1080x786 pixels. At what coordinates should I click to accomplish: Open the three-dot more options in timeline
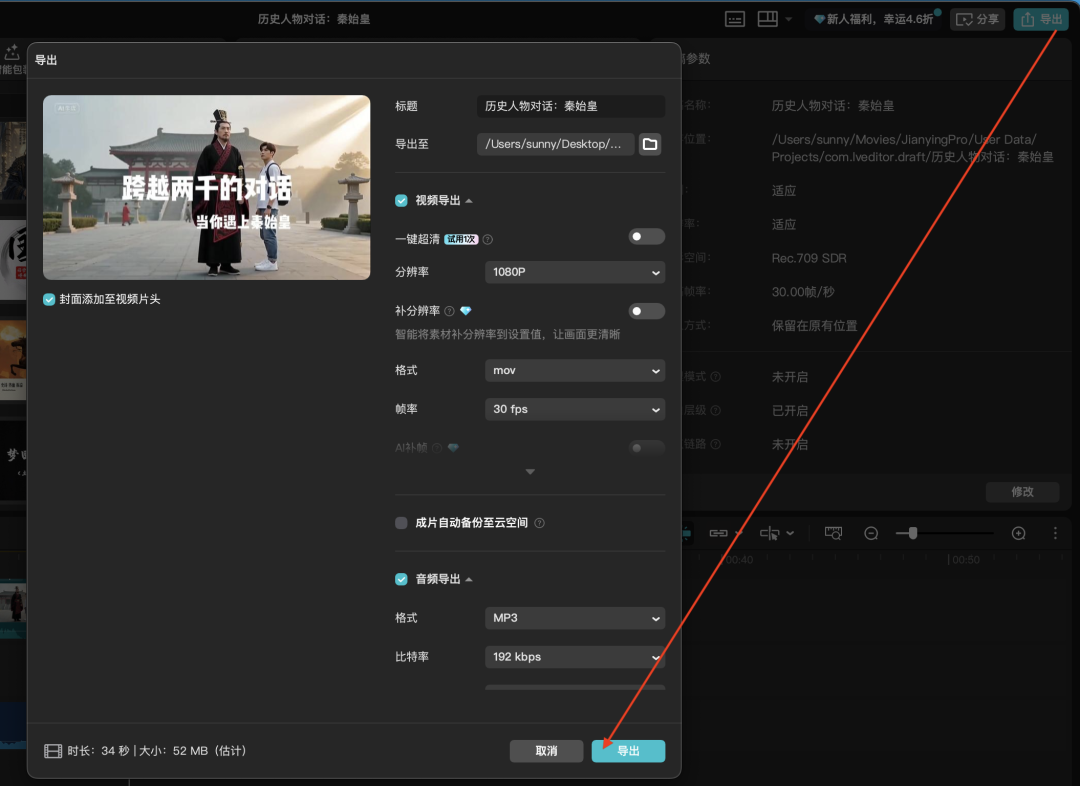click(x=1055, y=533)
